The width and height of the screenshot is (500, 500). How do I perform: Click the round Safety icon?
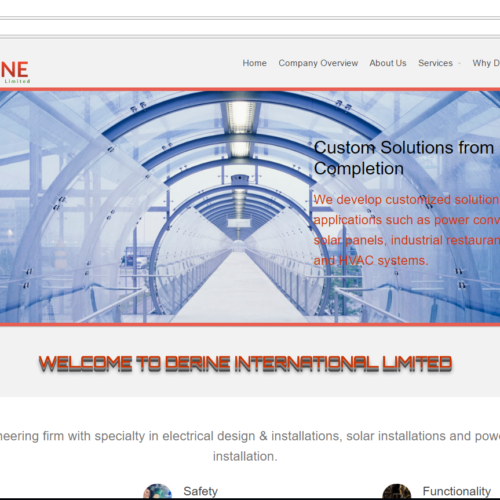coord(158,492)
